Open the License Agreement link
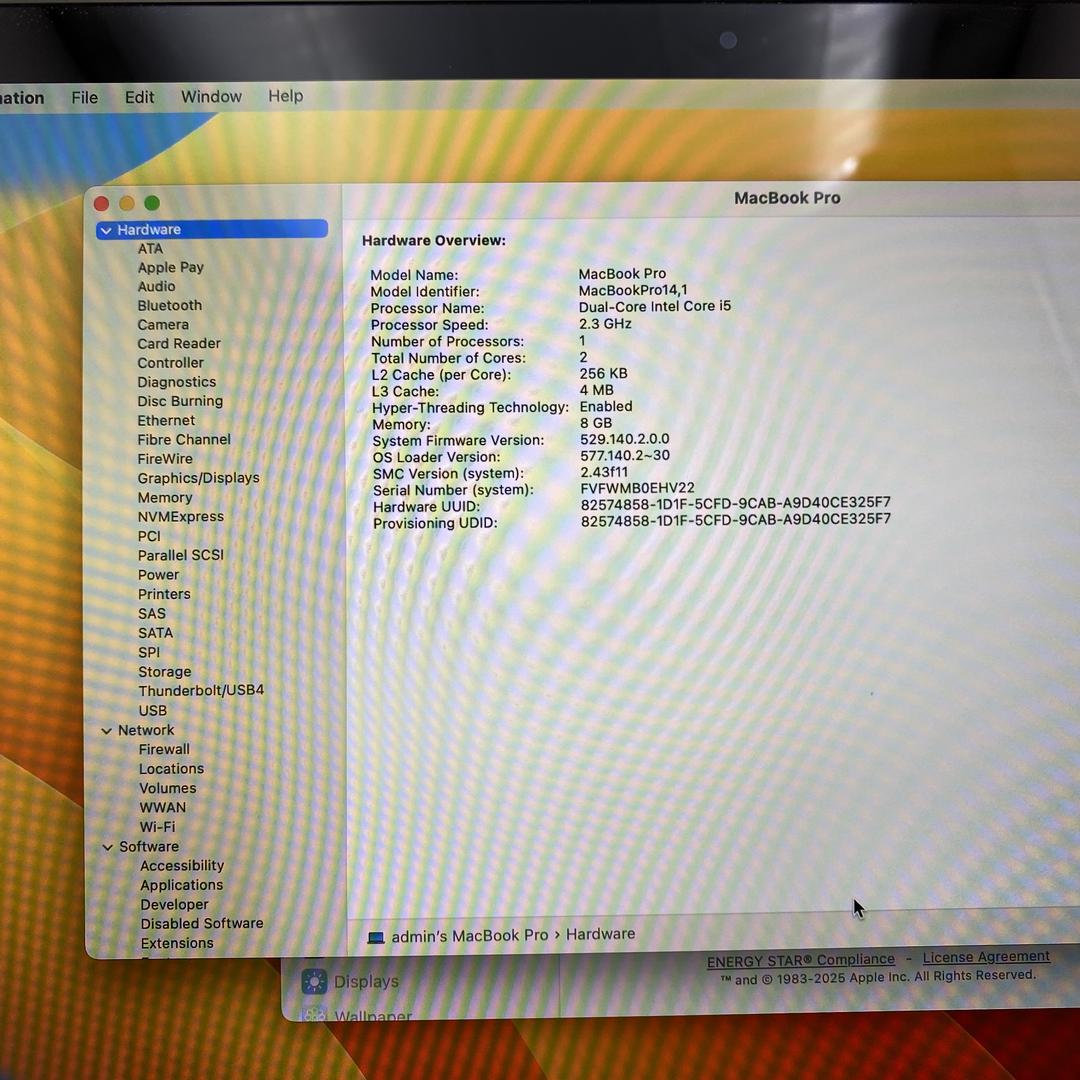 (986, 957)
